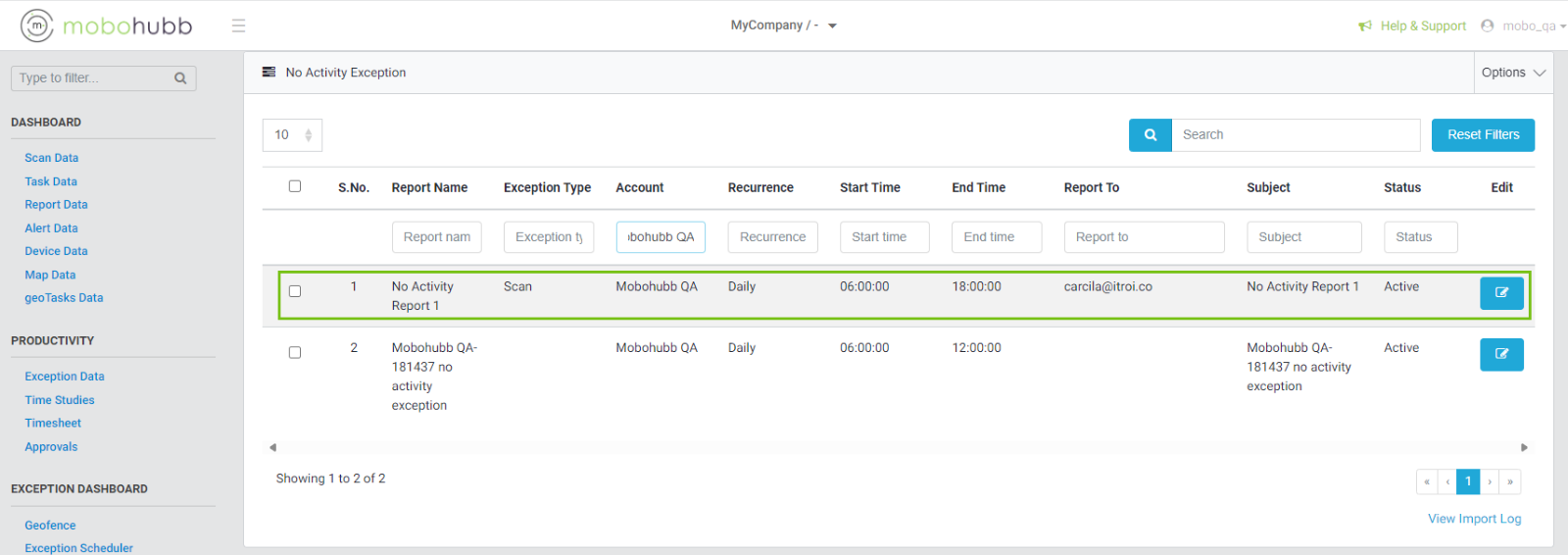Check the box for No Activity Report 1
The height and width of the screenshot is (555, 1568).
(x=295, y=291)
